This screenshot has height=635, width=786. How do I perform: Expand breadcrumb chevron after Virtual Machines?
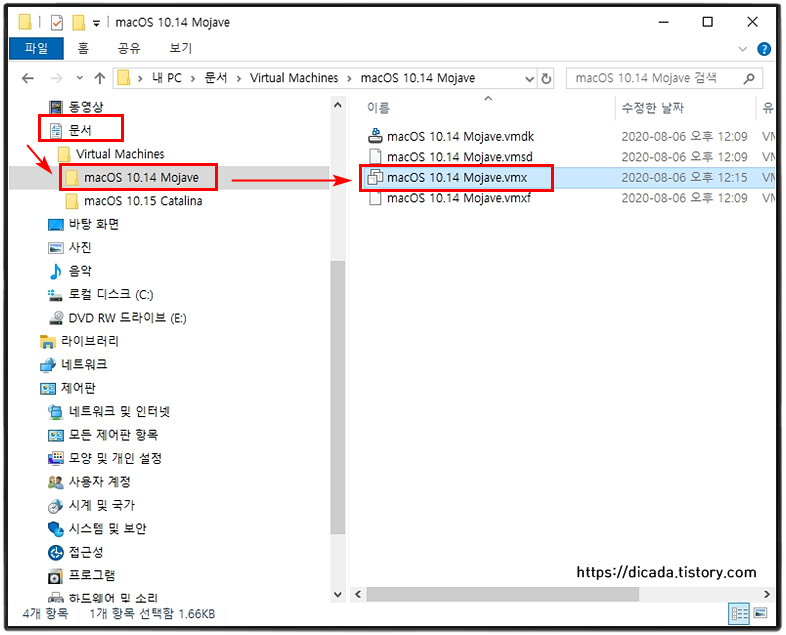click(x=349, y=79)
